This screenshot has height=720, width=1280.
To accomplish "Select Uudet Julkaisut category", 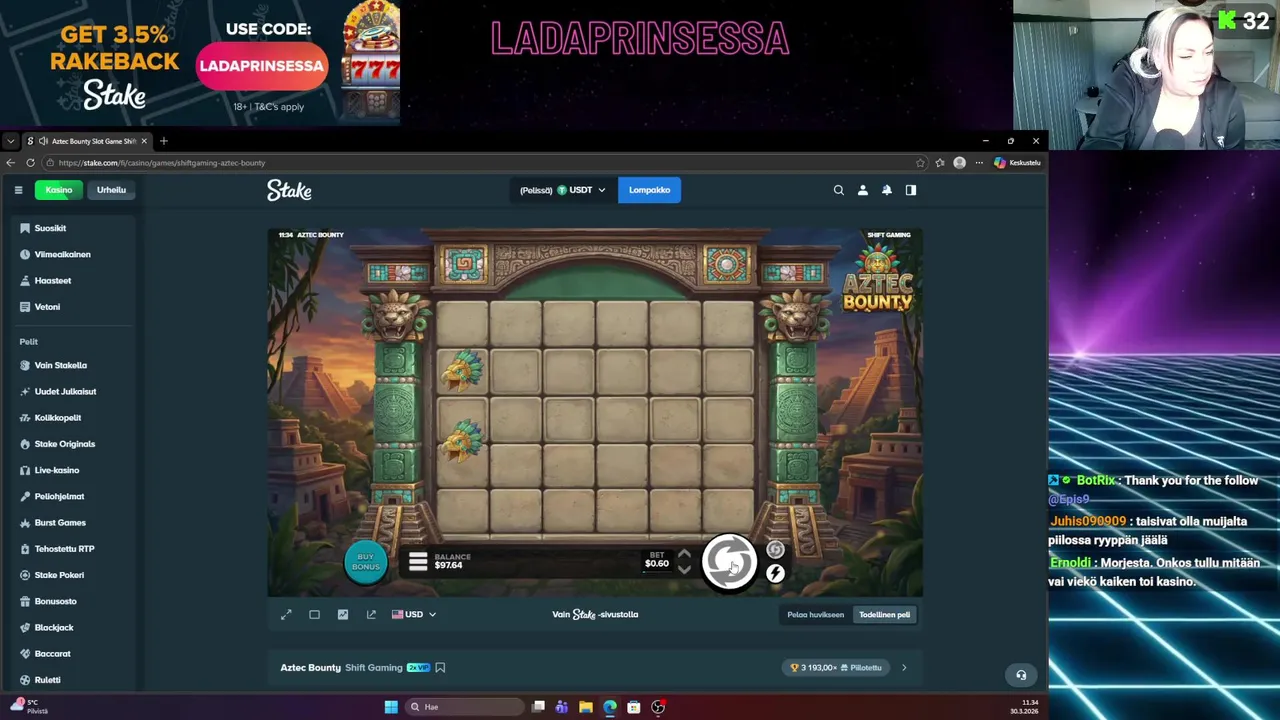I will click(75, 391).
